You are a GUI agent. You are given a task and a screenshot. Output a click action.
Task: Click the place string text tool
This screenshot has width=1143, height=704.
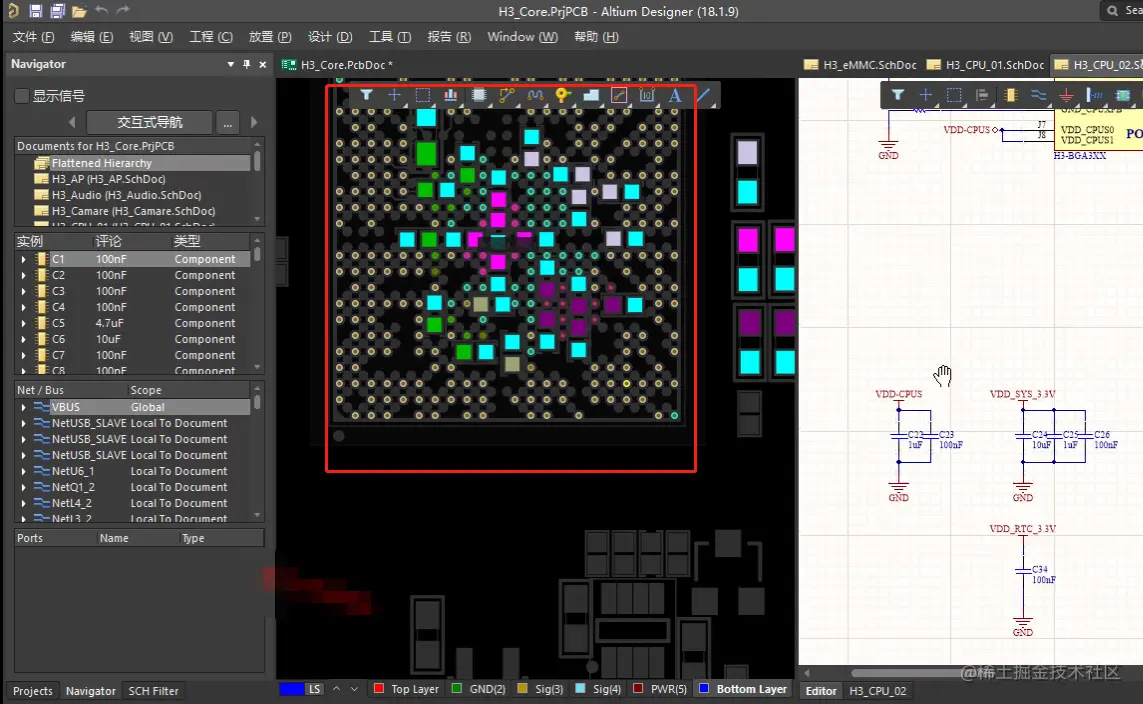coord(675,96)
